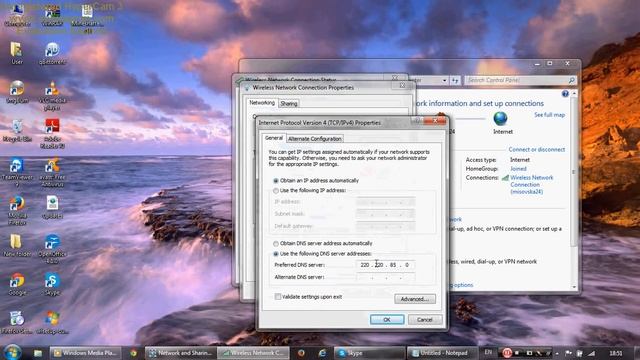Click in Preferred DNS server field
The height and width of the screenshot is (360, 640).
(x=386, y=265)
